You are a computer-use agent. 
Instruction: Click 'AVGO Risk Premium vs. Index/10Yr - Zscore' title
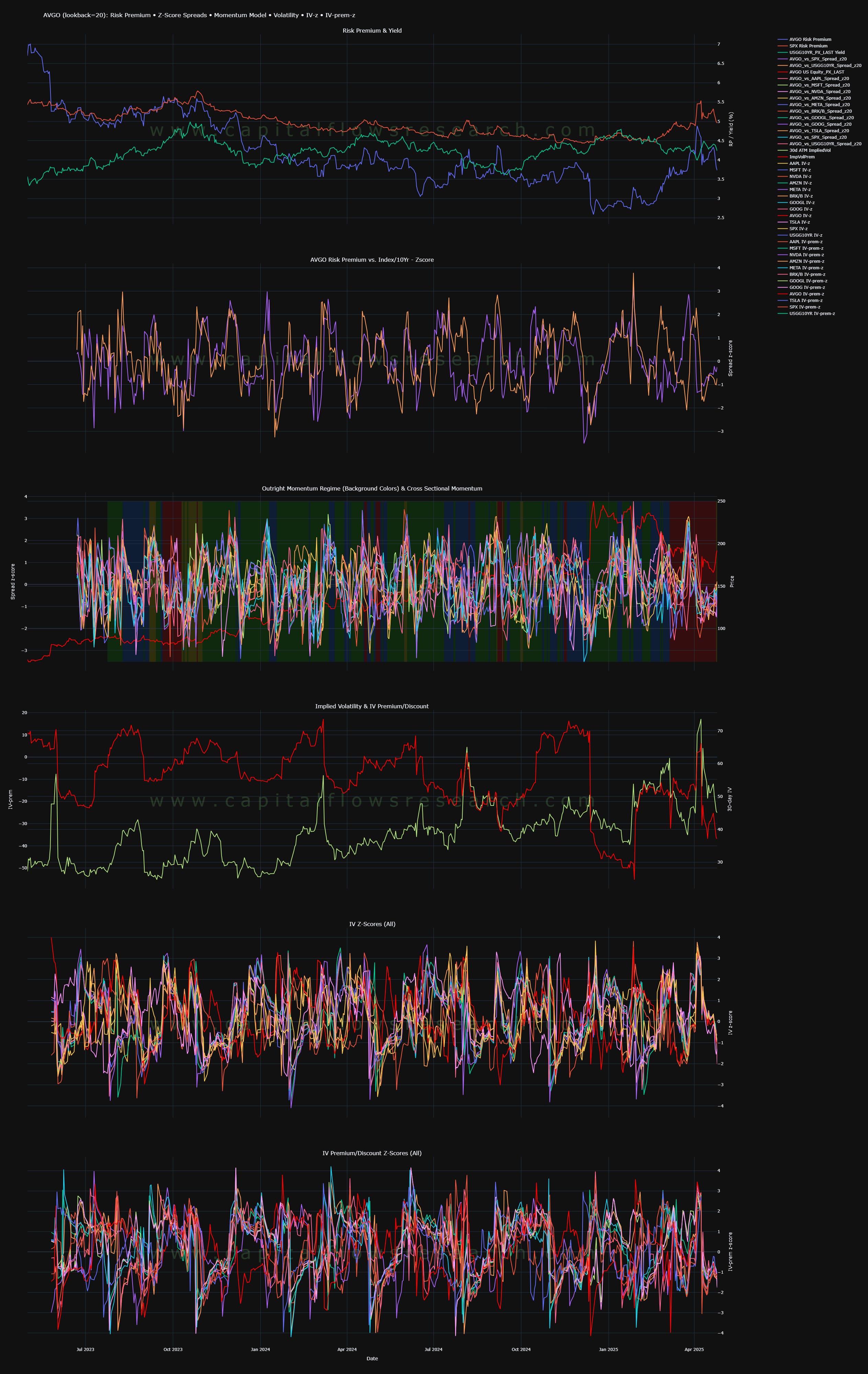372,260
